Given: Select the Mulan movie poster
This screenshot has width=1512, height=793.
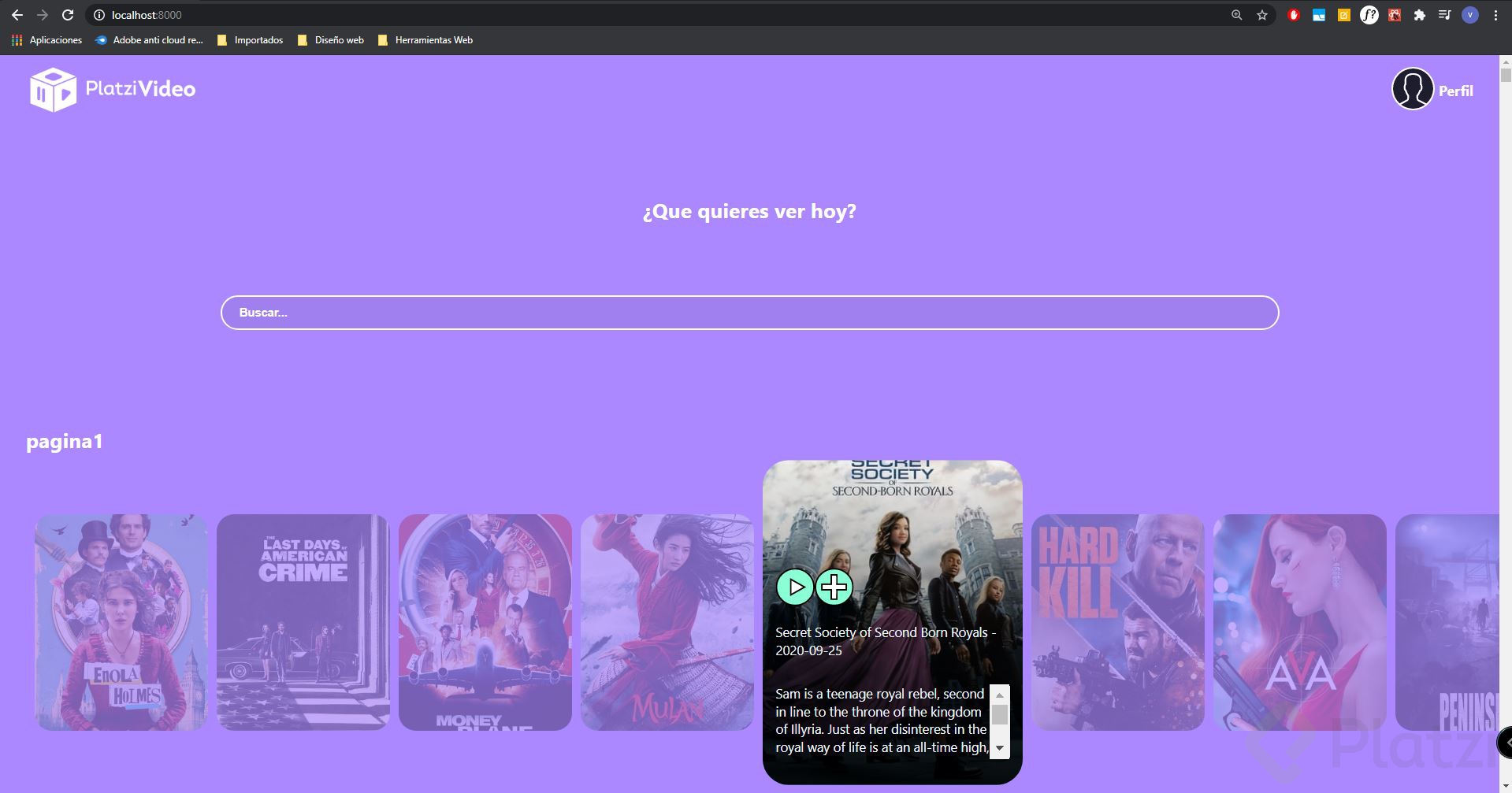Looking at the screenshot, I should tap(667, 622).
